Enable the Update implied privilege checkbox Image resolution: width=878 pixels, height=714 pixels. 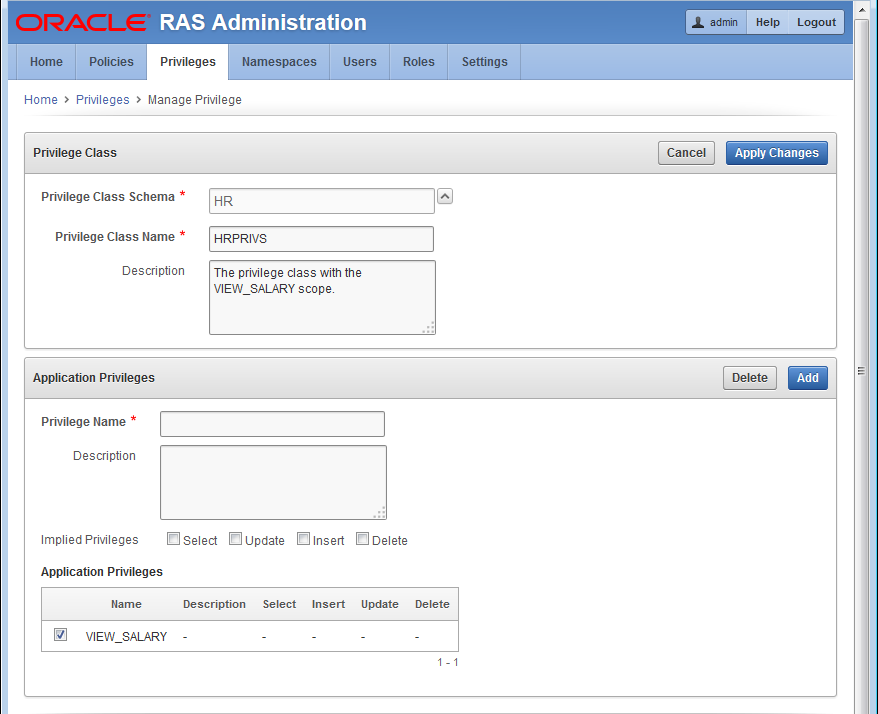pyautogui.click(x=236, y=539)
